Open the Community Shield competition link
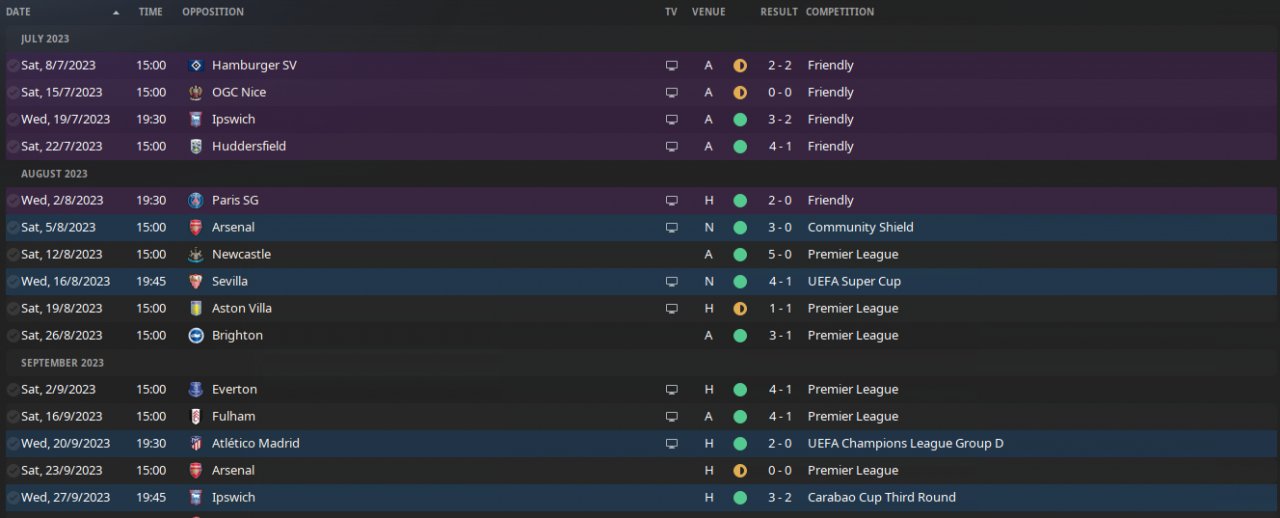The image size is (1280, 518). (860, 228)
